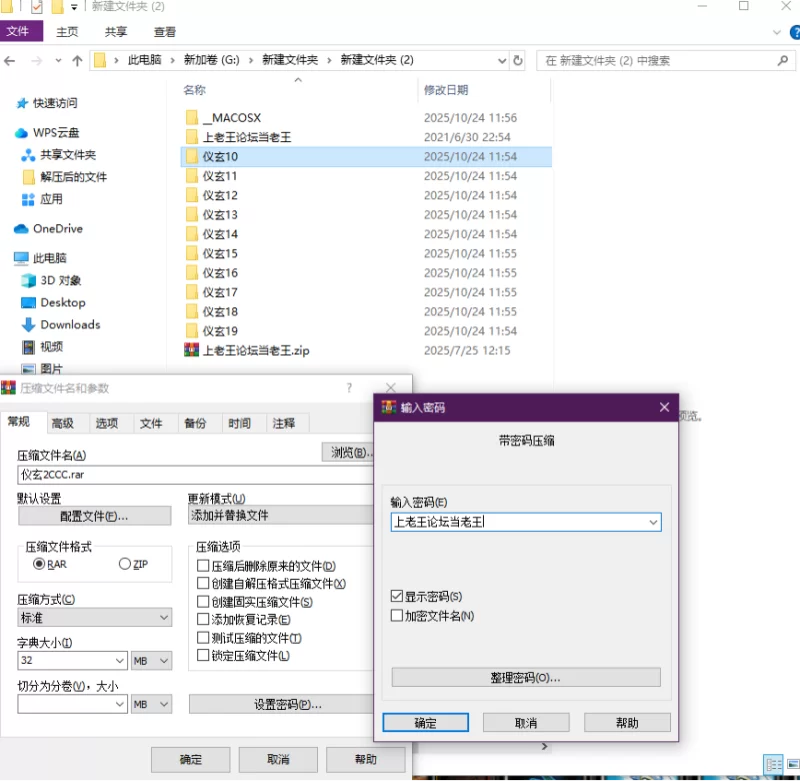Click the 输入密码 password input field
800x781 pixels.
(x=526, y=522)
